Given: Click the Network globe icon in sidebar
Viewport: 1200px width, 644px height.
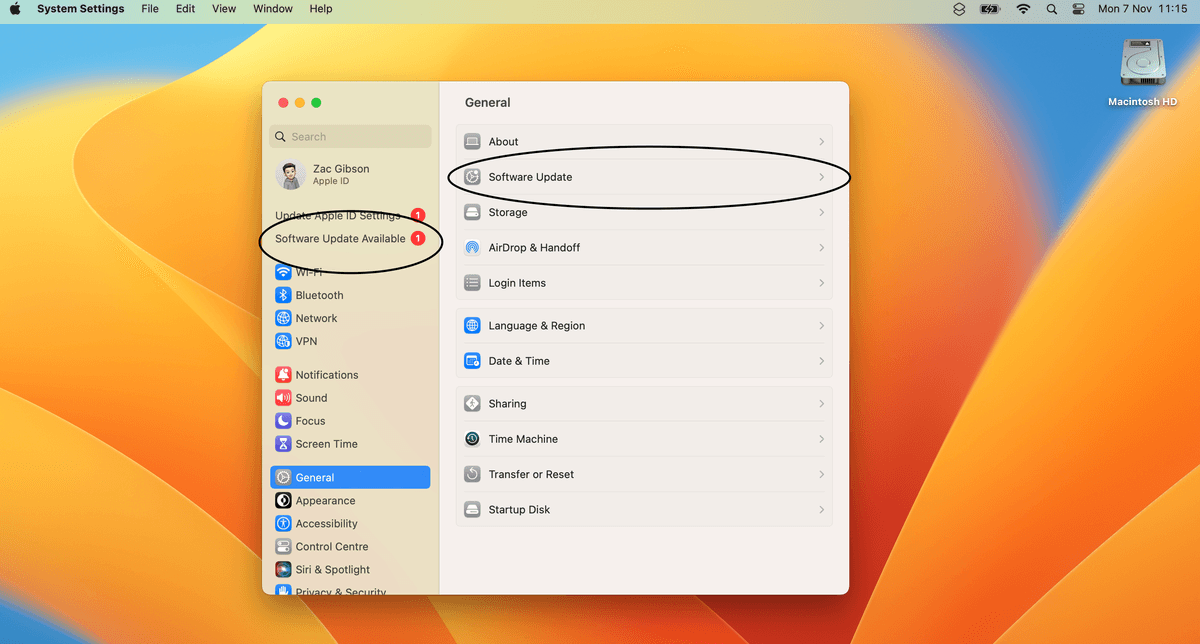Looking at the screenshot, I should 283,318.
